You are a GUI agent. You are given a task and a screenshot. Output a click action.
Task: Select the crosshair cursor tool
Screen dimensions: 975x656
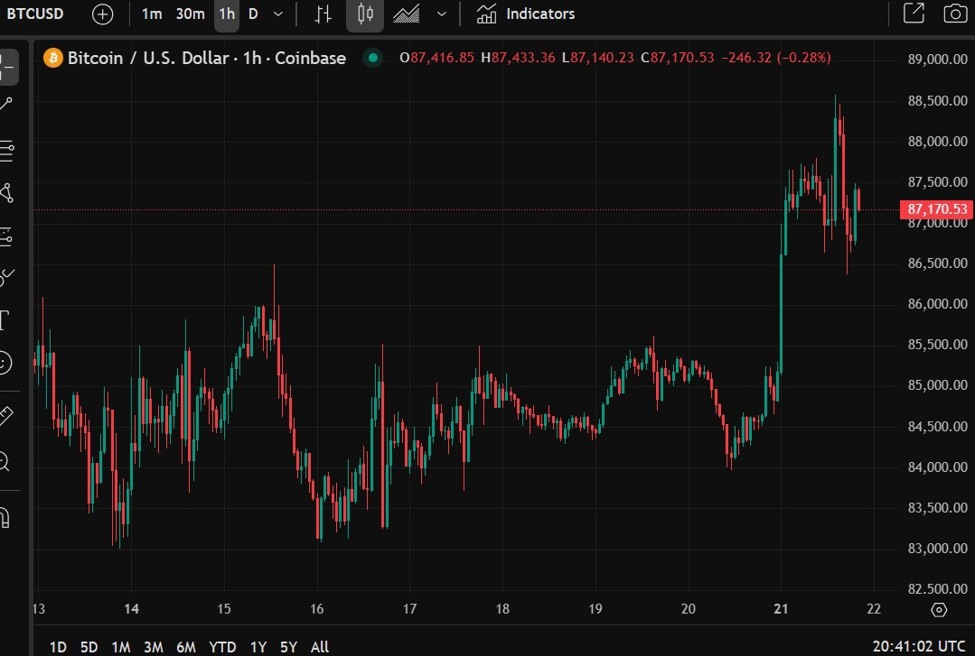click(x=6, y=66)
